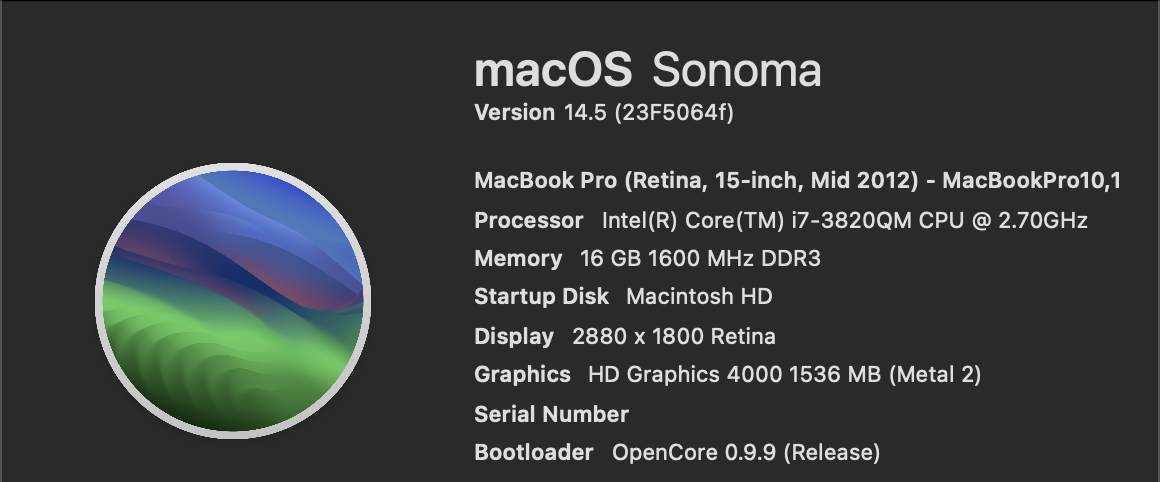Click the Memory label

(x=518, y=258)
